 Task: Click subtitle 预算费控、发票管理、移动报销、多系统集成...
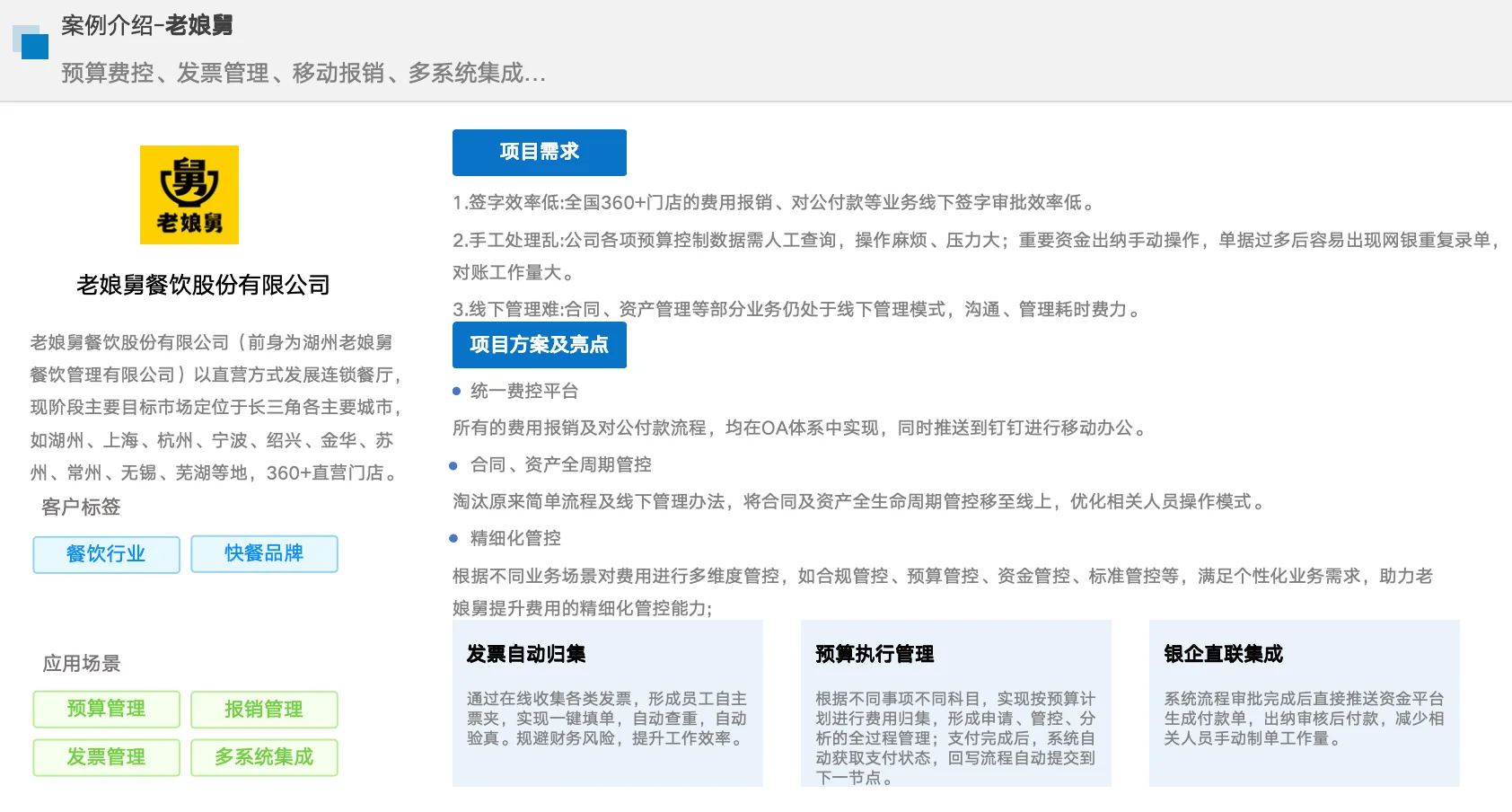tap(303, 73)
